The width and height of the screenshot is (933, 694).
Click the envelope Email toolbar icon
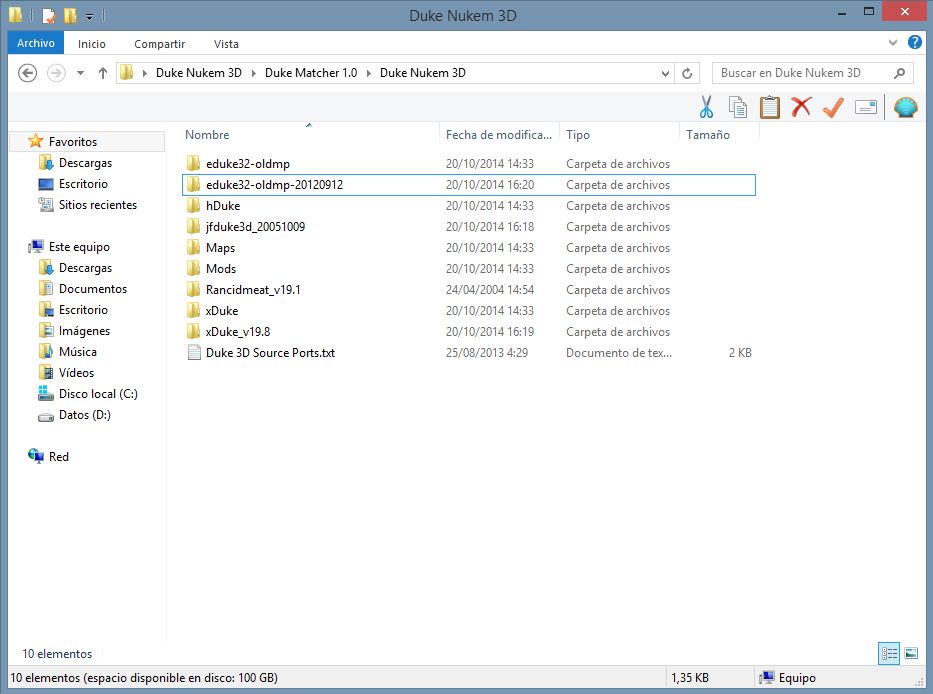(x=866, y=107)
